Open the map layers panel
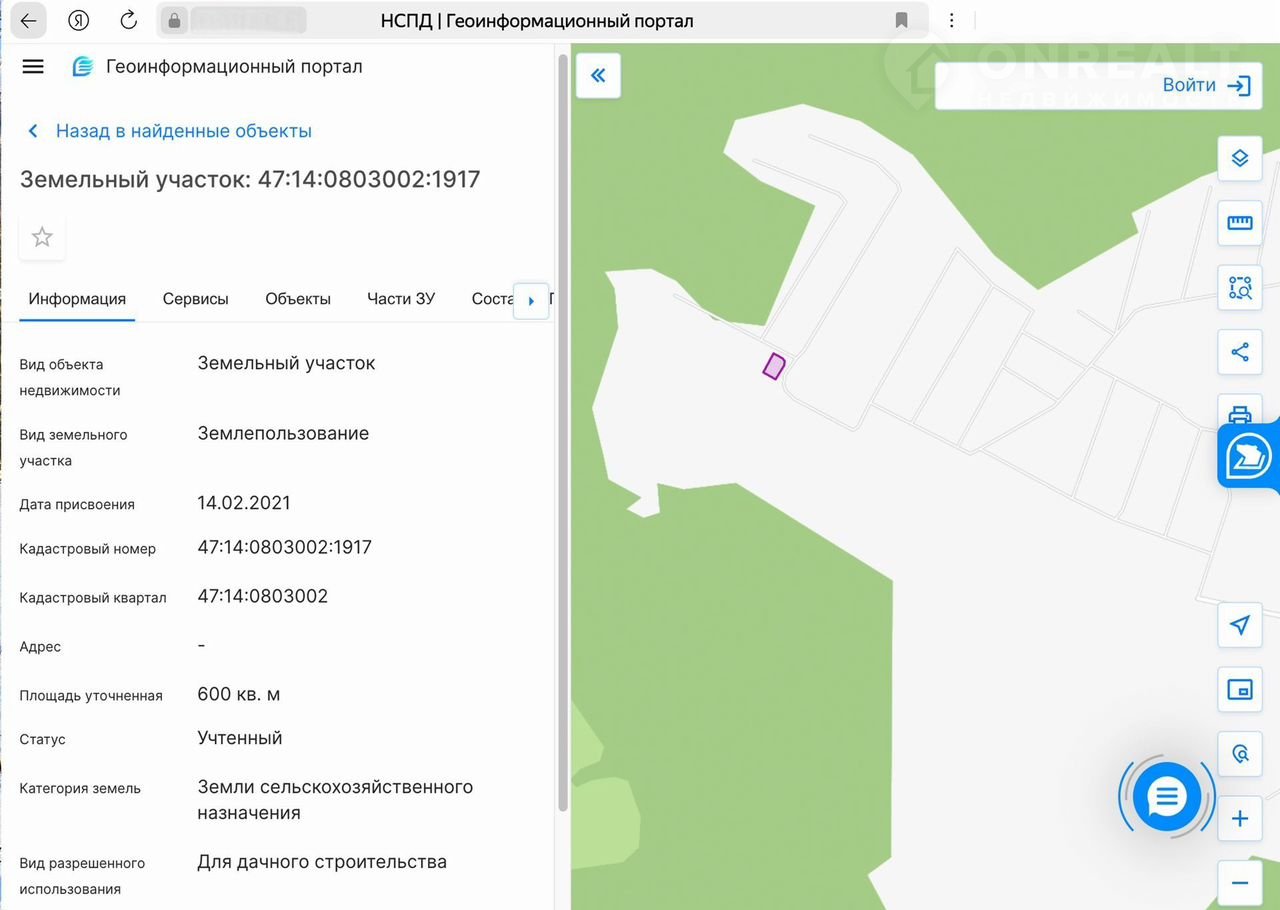1280x910 pixels. tap(1239, 159)
